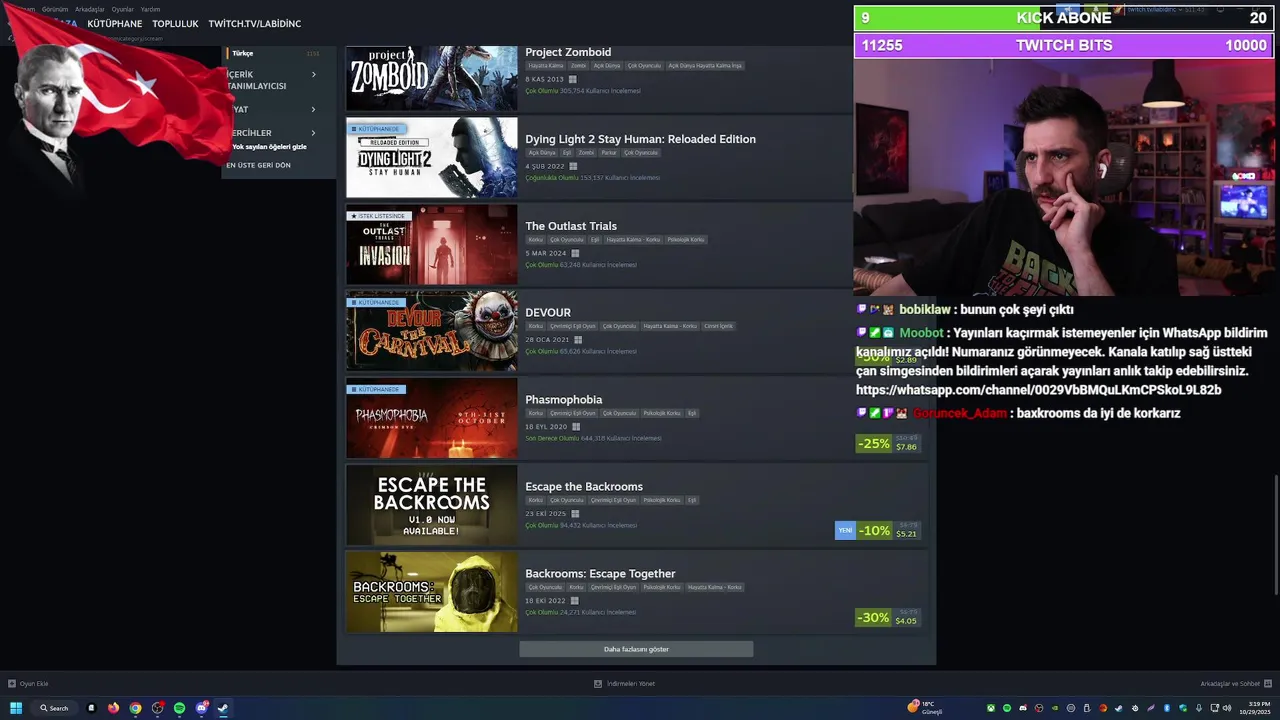
Task: Click Windows platform icon for Phasmophobia
Action: tap(576, 427)
